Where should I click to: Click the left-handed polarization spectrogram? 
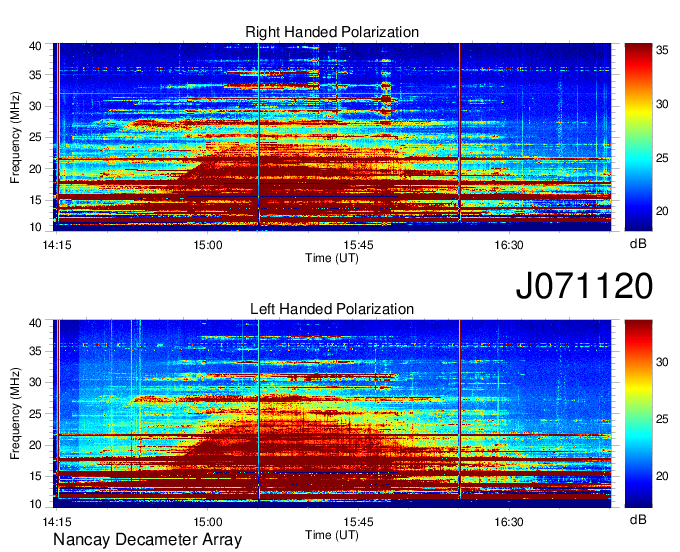pyautogui.click(x=332, y=413)
